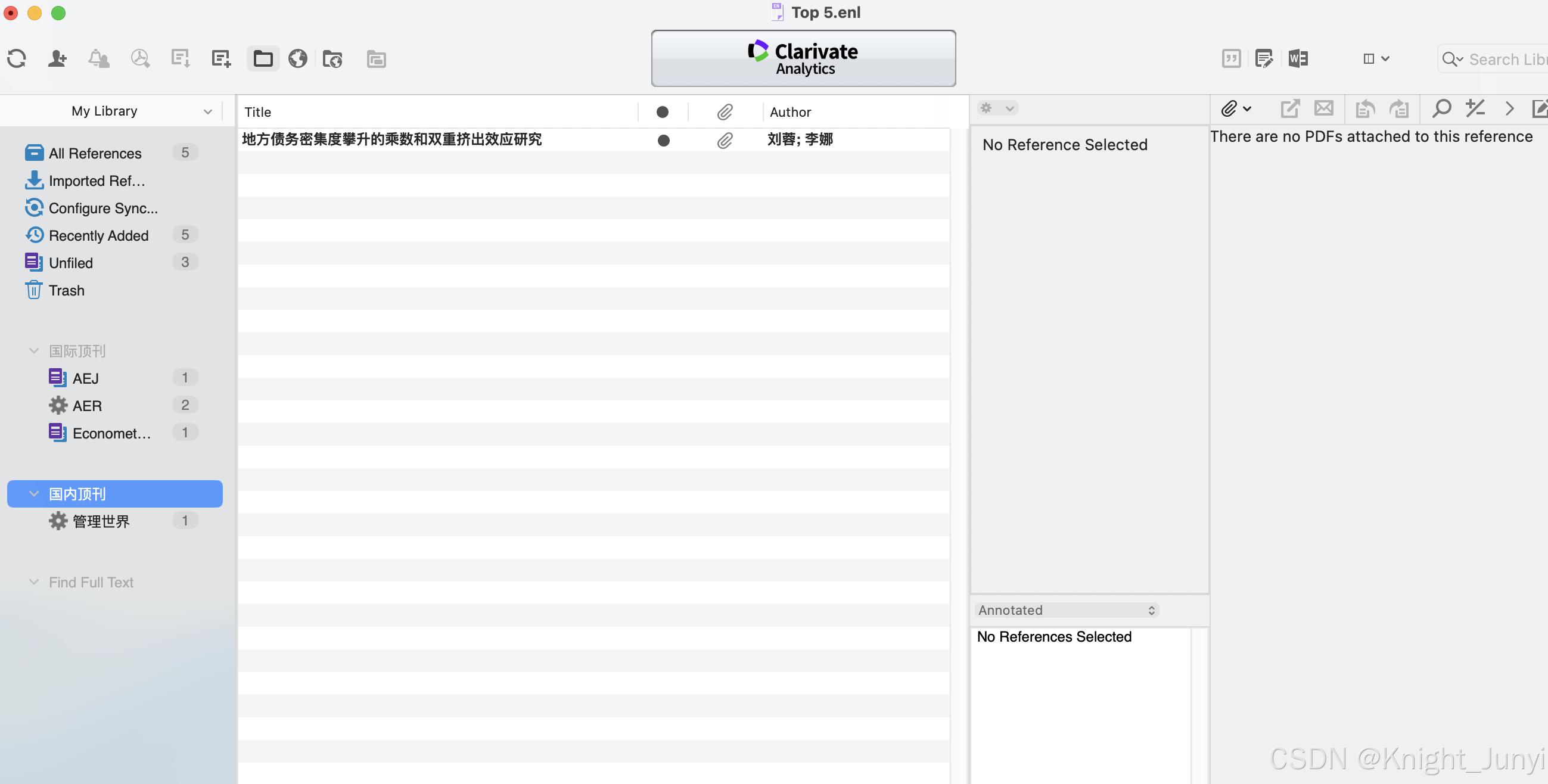Sort references by Author column

click(790, 112)
